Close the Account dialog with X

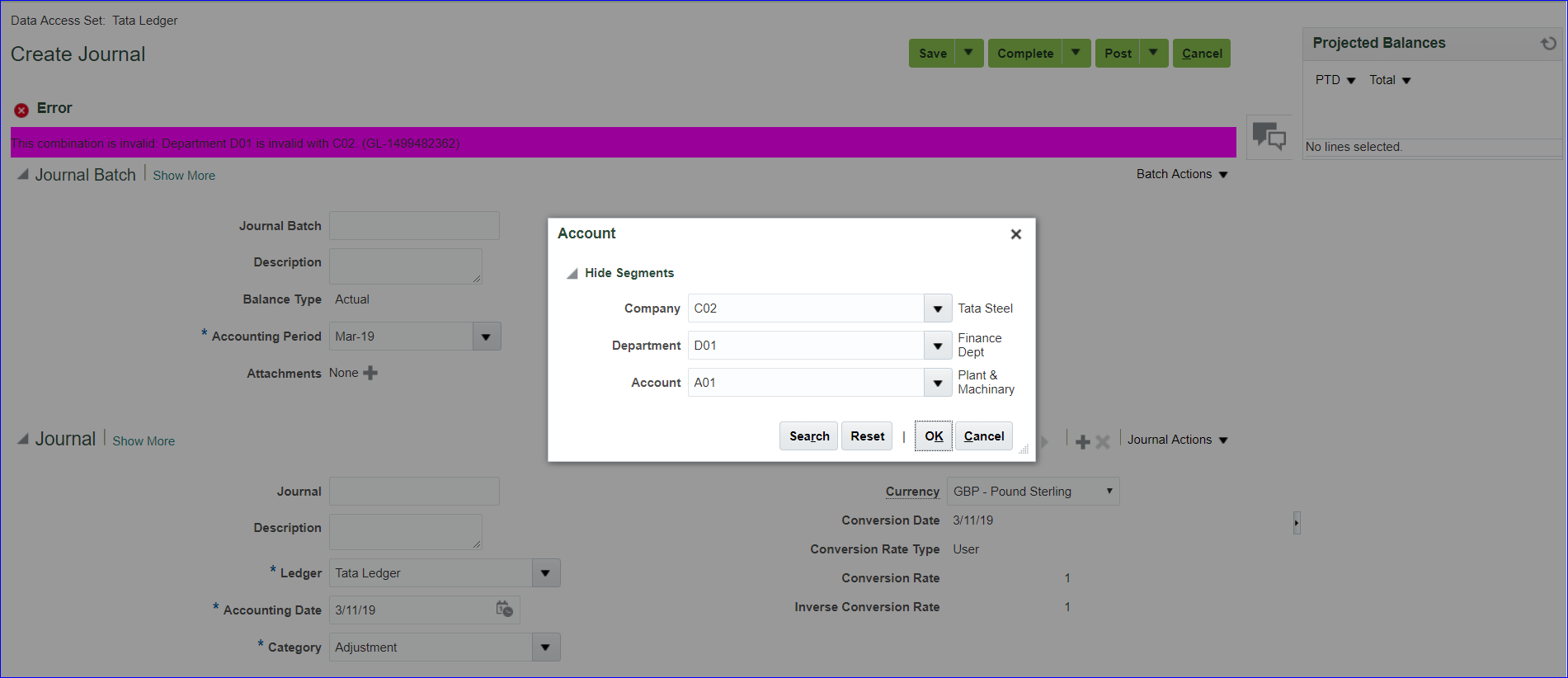1015,234
